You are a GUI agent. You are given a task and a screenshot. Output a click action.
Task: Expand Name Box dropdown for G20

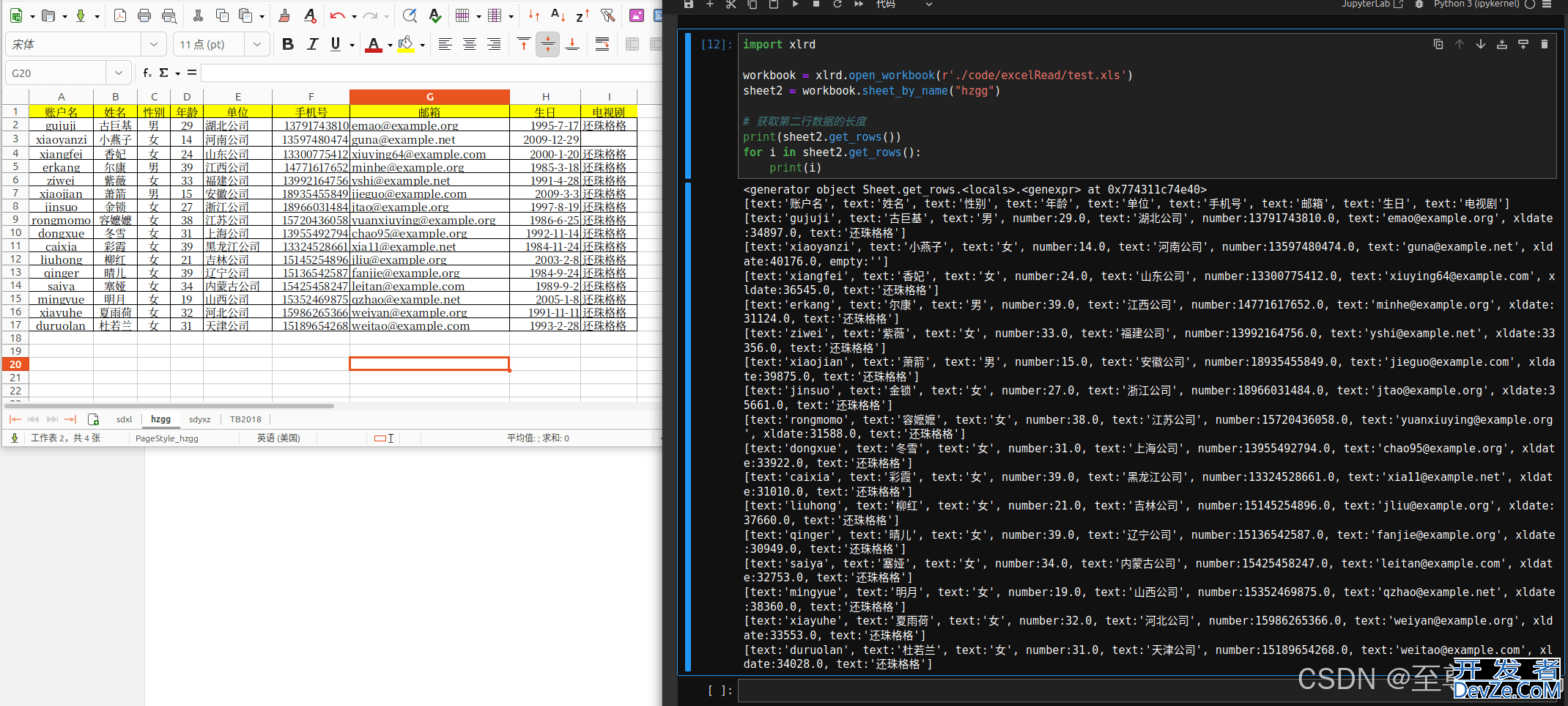click(x=119, y=73)
